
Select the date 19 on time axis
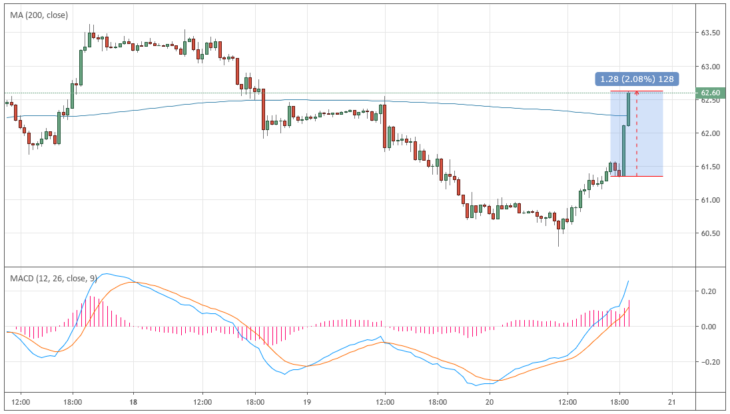307,402
